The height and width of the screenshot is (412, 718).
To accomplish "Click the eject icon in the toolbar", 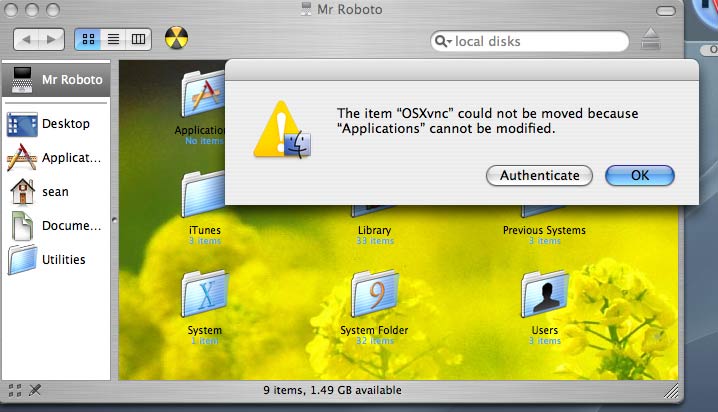I will click(x=651, y=38).
